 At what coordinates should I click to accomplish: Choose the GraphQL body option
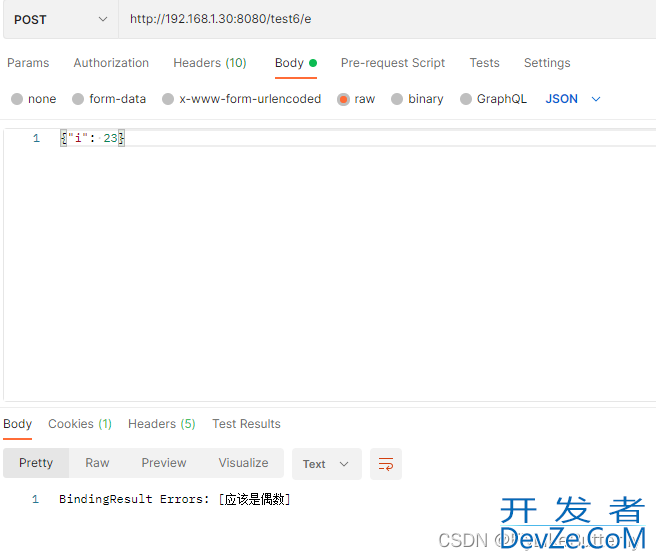click(x=493, y=99)
